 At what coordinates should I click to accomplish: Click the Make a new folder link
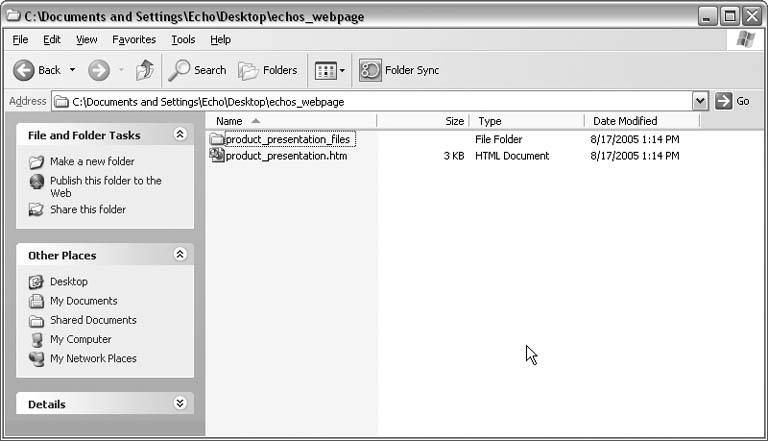coord(92,162)
